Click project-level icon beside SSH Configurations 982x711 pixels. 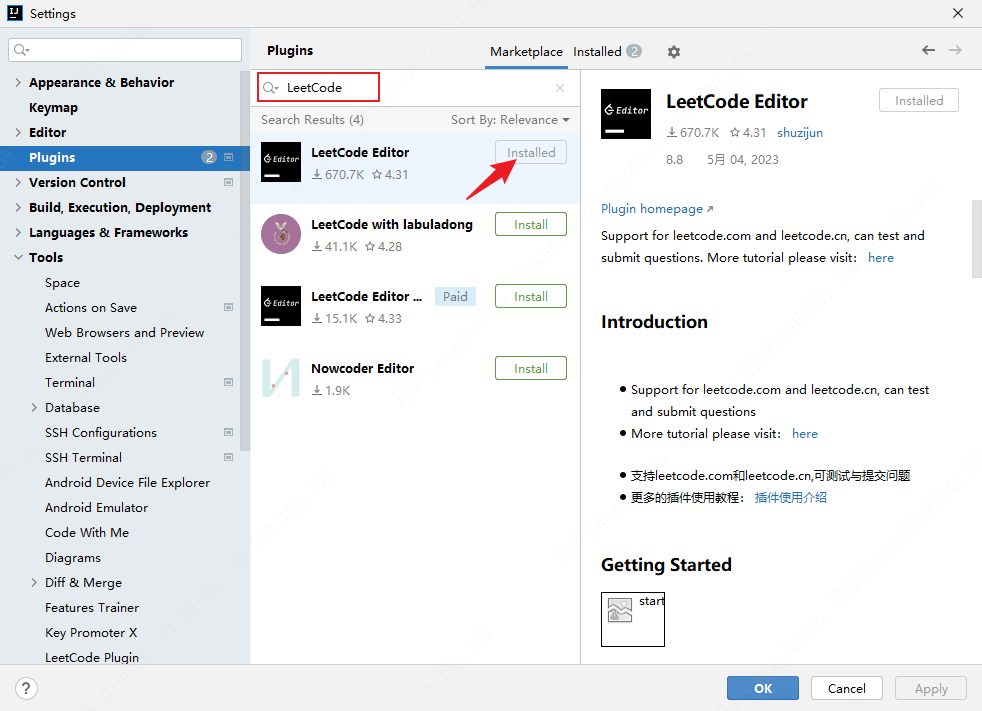pyautogui.click(x=229, y=433)
